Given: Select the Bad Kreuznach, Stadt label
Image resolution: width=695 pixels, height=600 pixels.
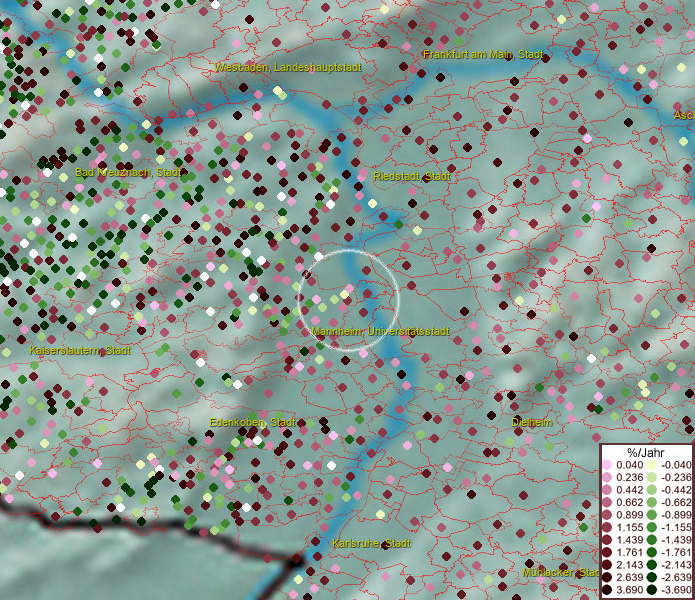Looking at the screenshot, I should (x=128, y=172).
